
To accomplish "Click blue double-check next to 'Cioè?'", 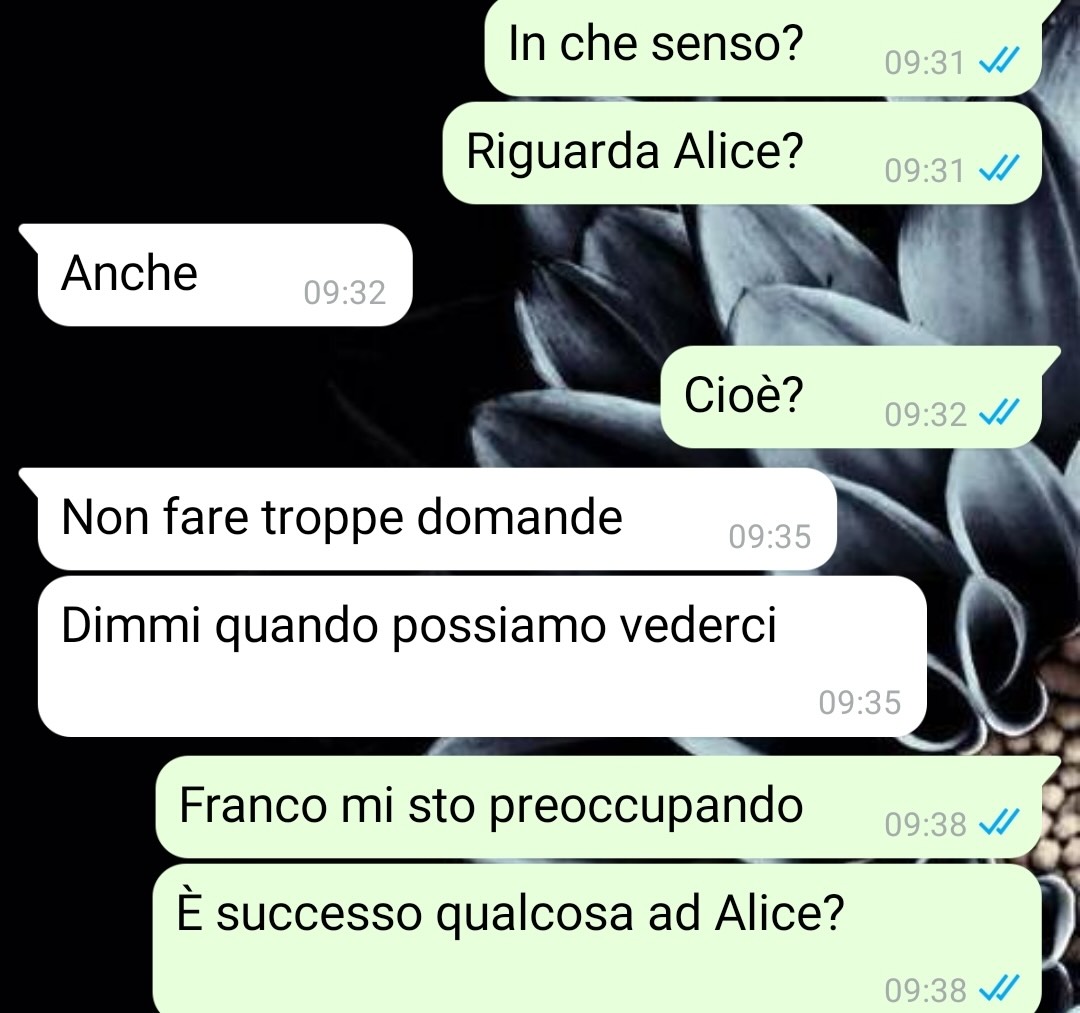I will click(998, 415).
